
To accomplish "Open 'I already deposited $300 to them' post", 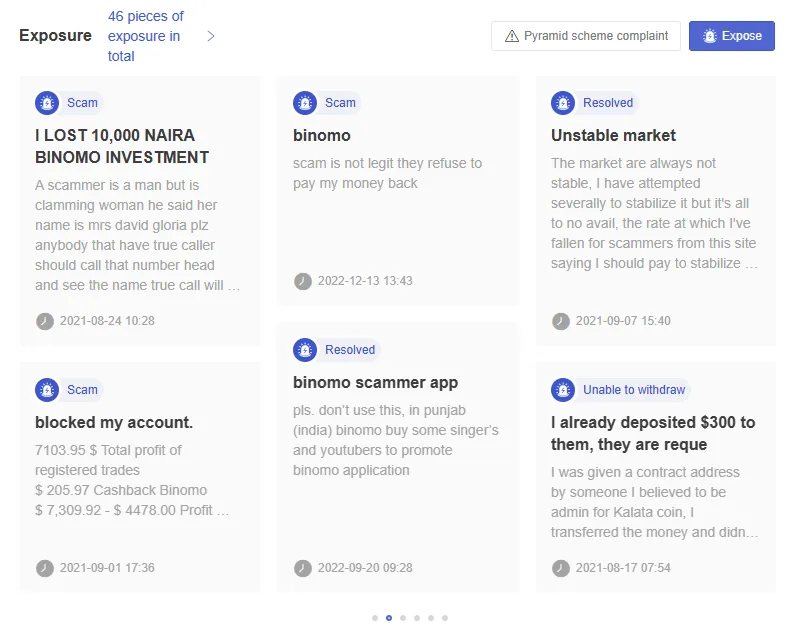I will coord(653,433).
